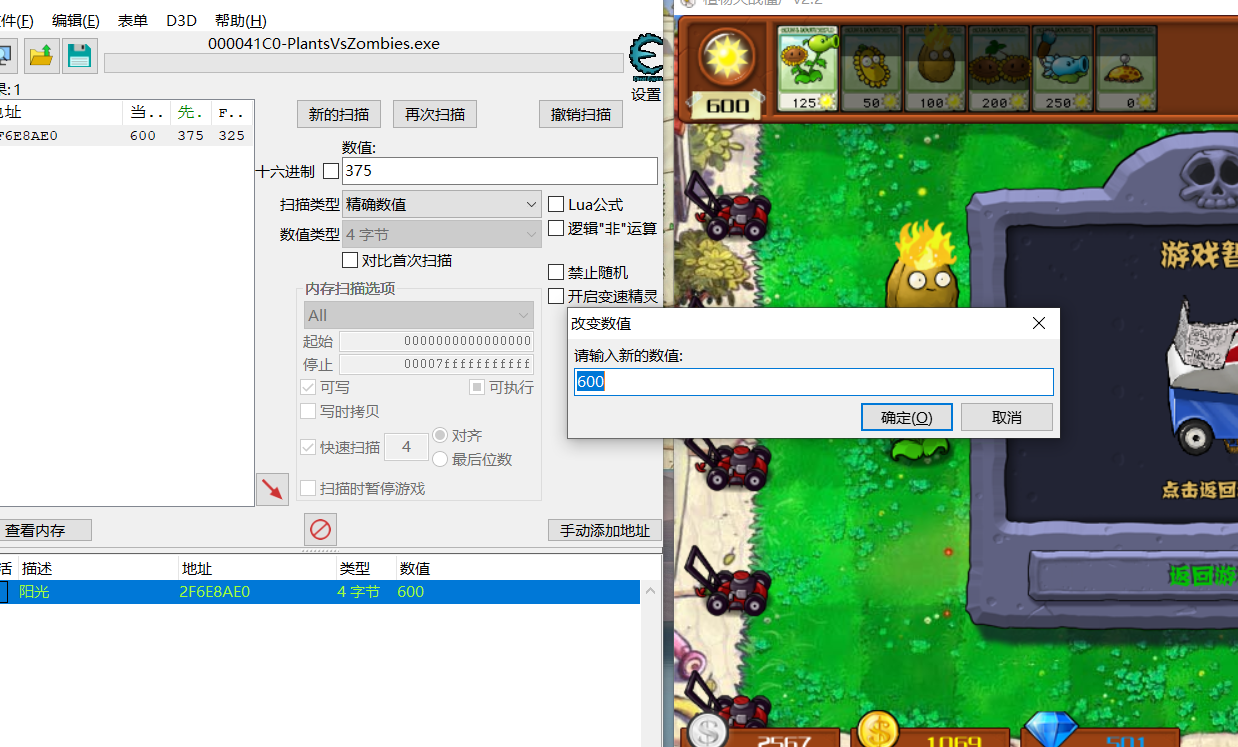
Task: Select the 50-cost sunflower seed card
Action: [x=871, y=67]
